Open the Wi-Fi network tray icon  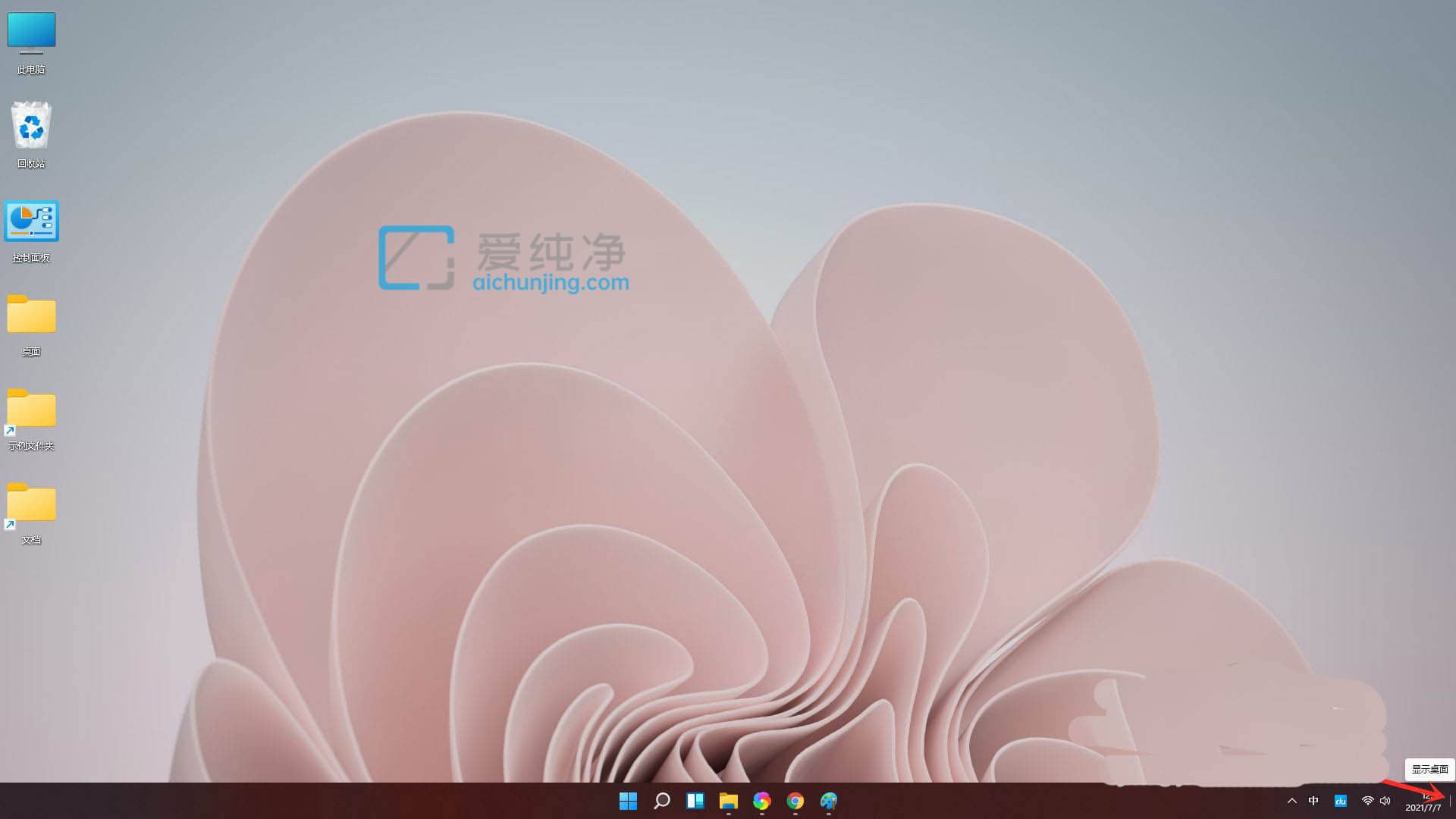(x=1367, y=801)
